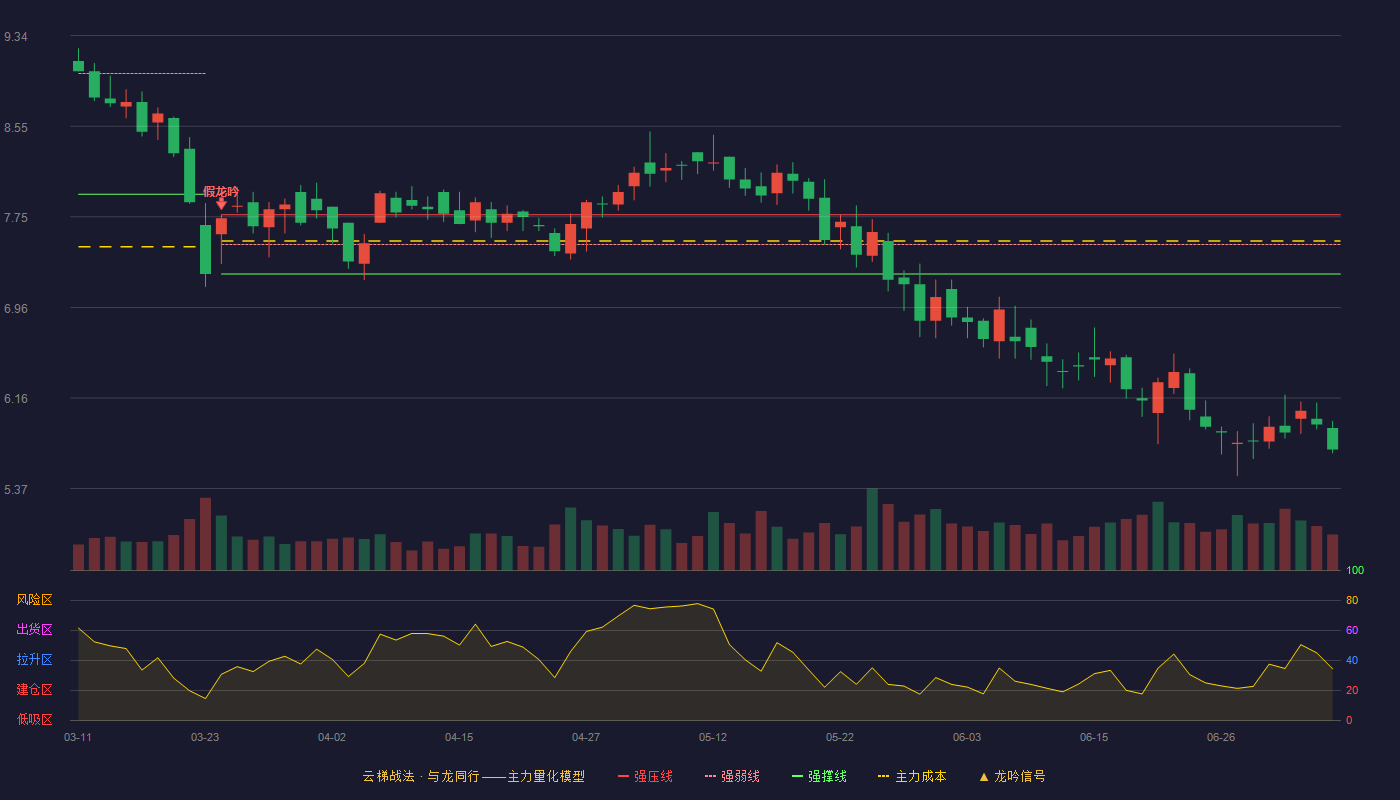Viewport: 1400px width, 800px height.
Task: Click the red 假龙吟 down-arrow marker
Action: [221, 204]
